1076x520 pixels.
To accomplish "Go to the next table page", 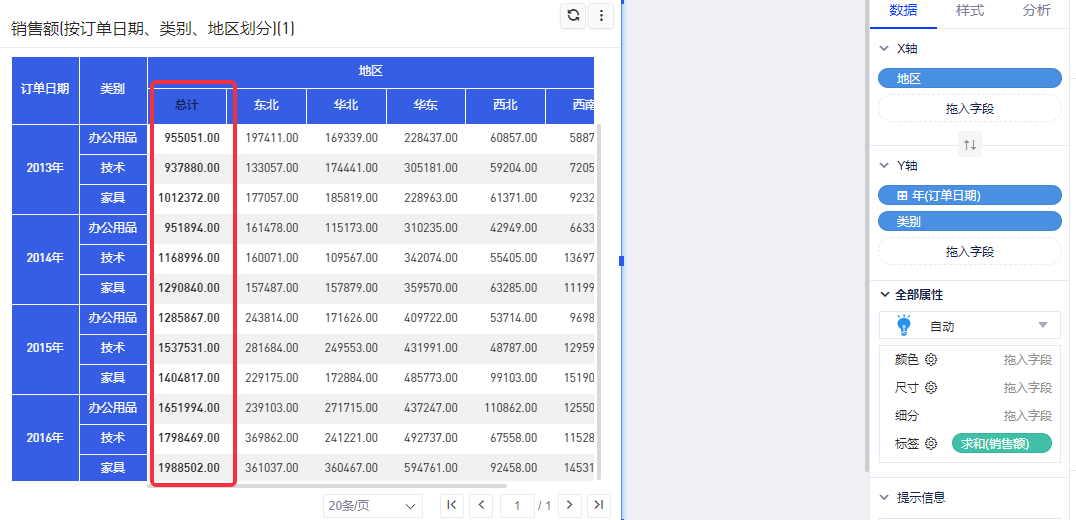I will (569, 506).
